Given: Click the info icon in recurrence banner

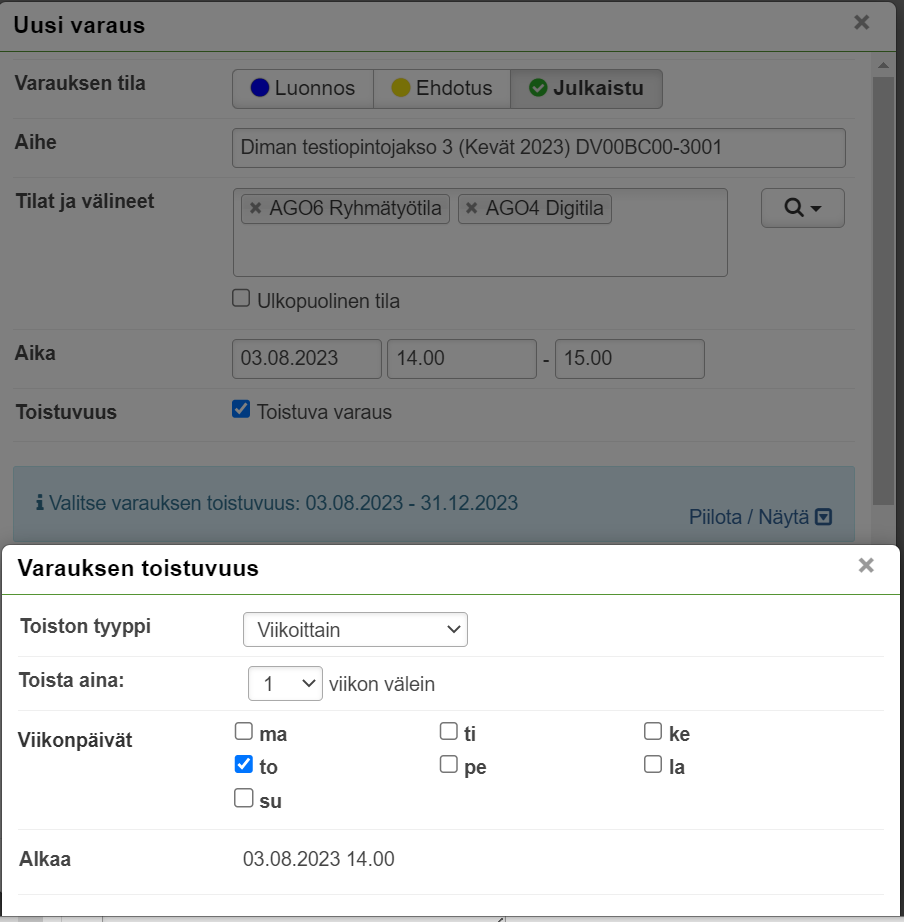Looking at the screenshot, I should coord(39,503).
